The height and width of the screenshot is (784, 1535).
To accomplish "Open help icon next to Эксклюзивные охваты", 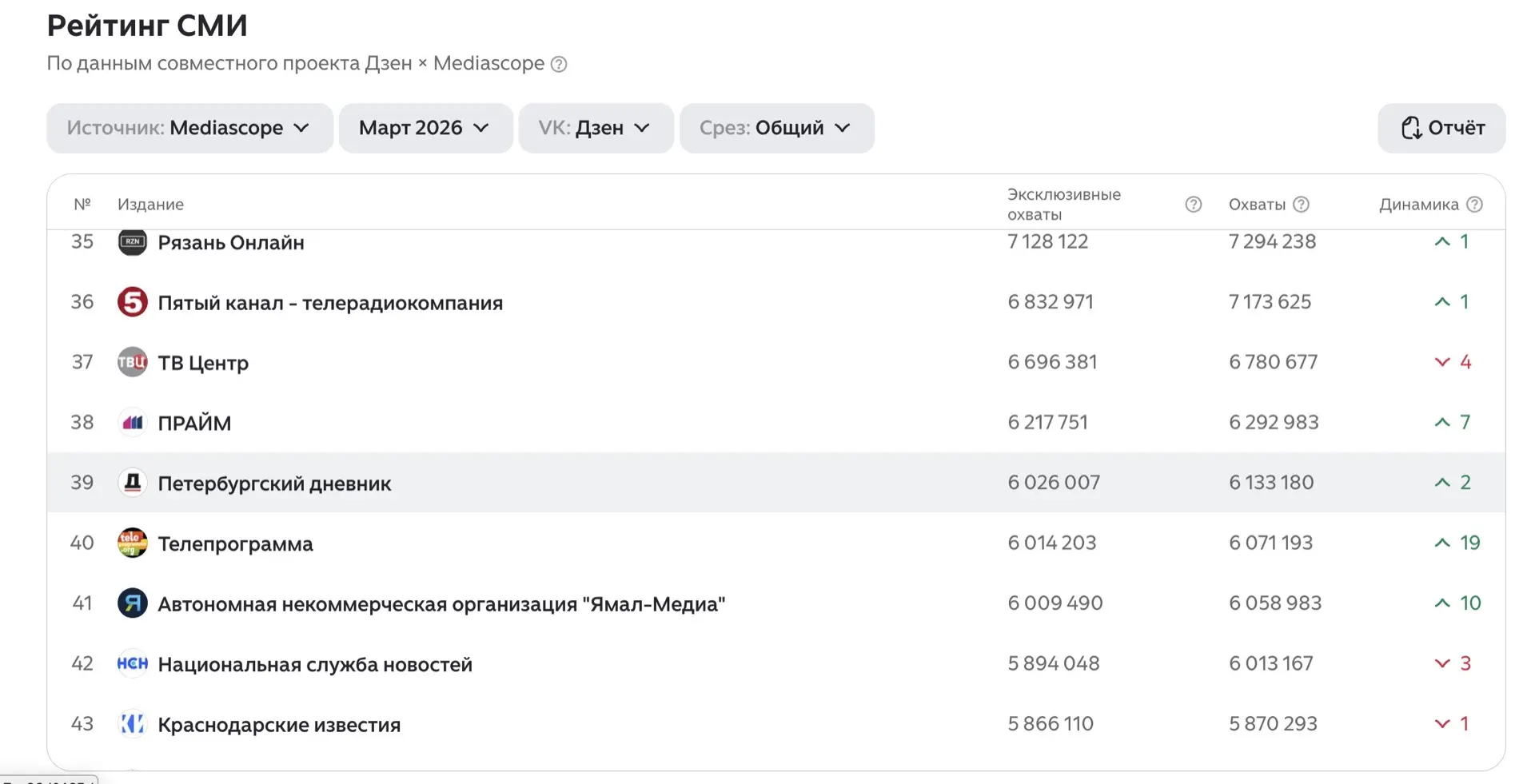I will click(x=1193, y=205).
